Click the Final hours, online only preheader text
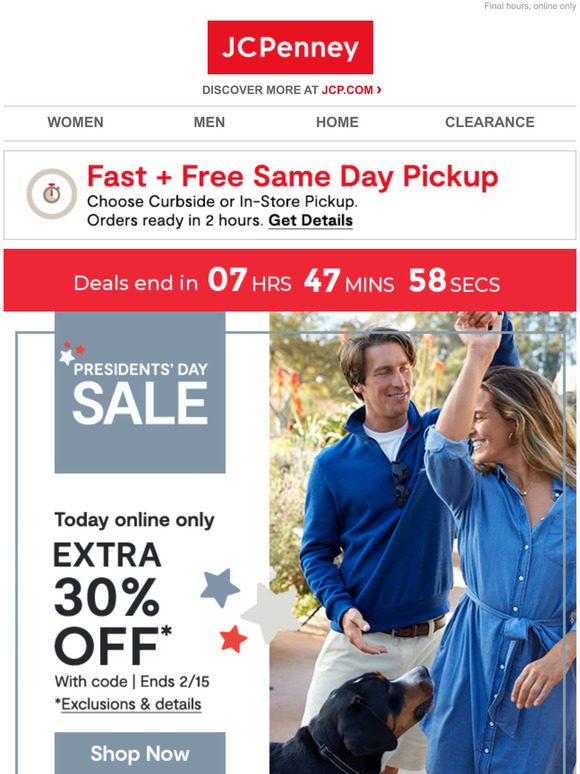The image size is (580, 774). (x=530, y=6)
